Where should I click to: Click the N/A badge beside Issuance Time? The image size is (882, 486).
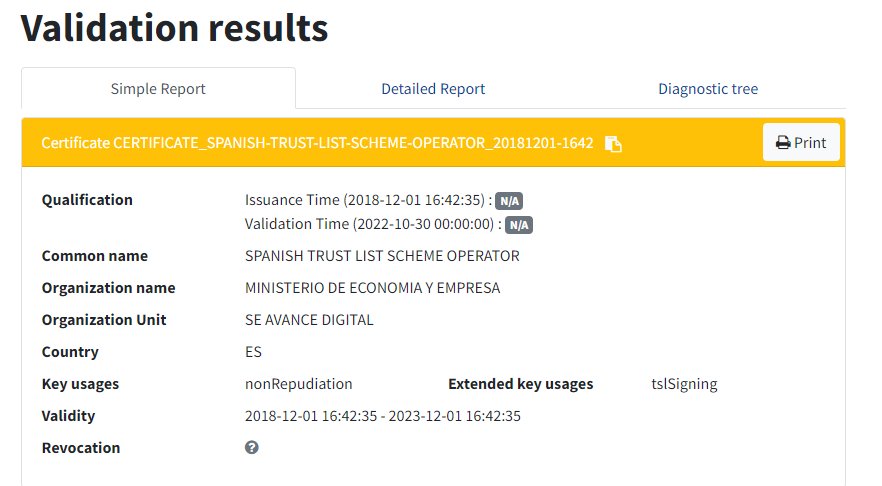tap(510, 201)
